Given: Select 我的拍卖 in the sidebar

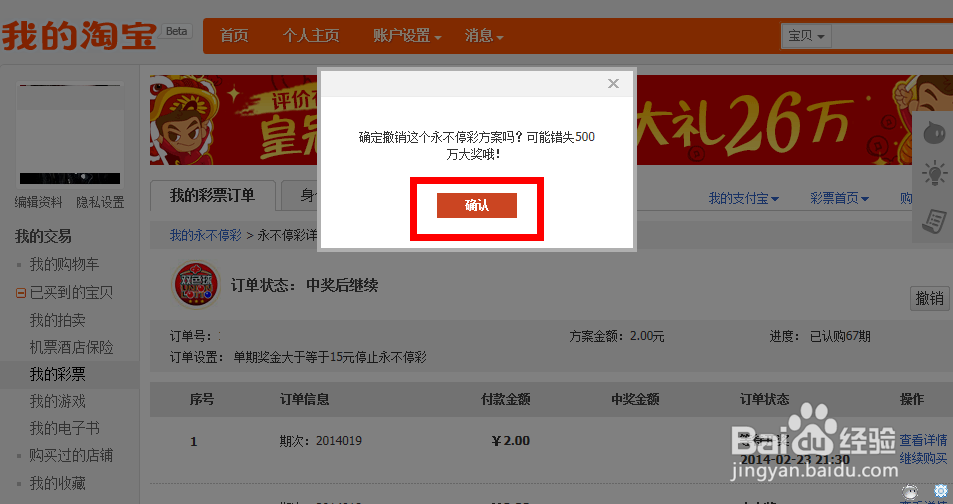Looking at the screenshot, I should (57, 320).
